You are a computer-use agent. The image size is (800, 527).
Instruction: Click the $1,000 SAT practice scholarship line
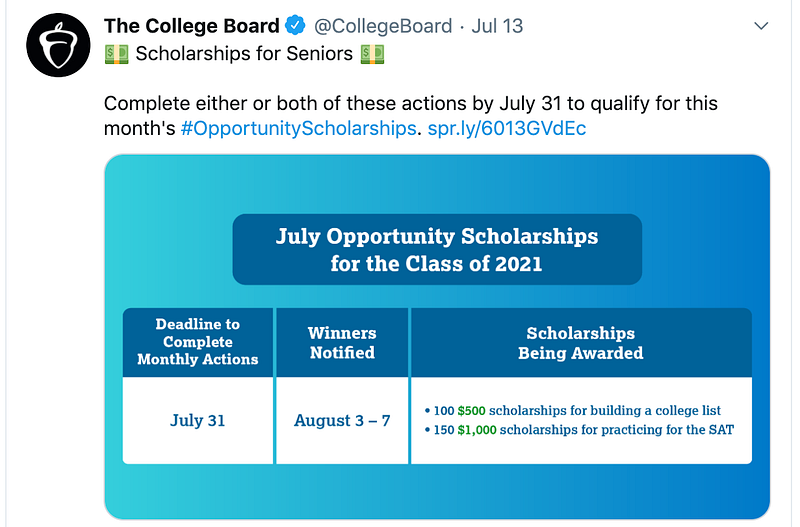tap(579, 430)
